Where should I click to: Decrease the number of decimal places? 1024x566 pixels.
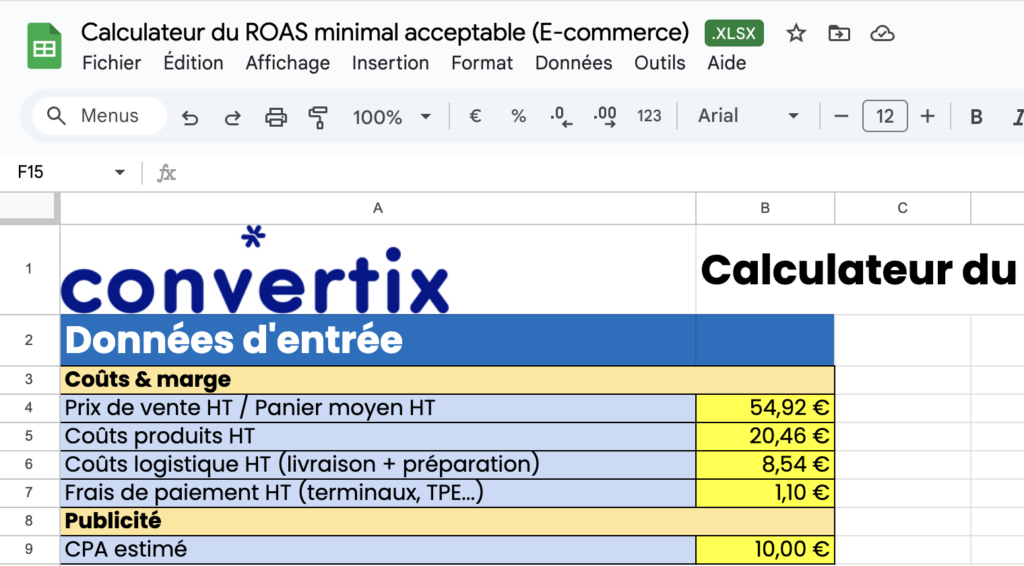coord(561,116)
